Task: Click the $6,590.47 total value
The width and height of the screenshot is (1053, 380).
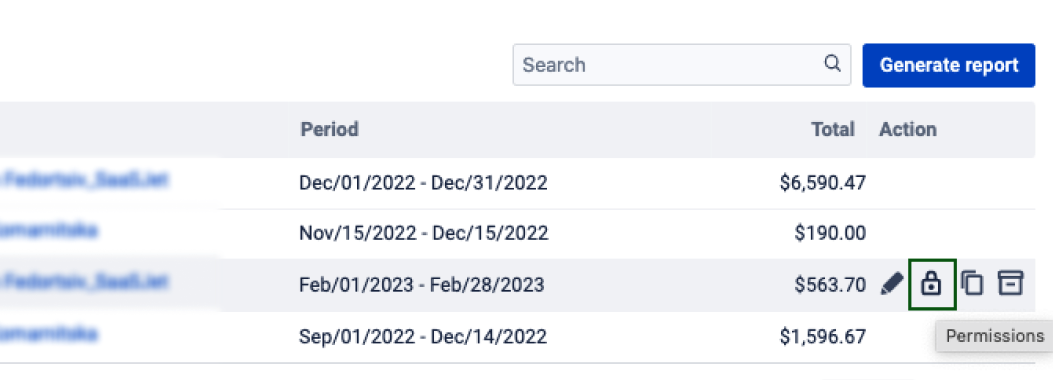Action: click(823, 183)
